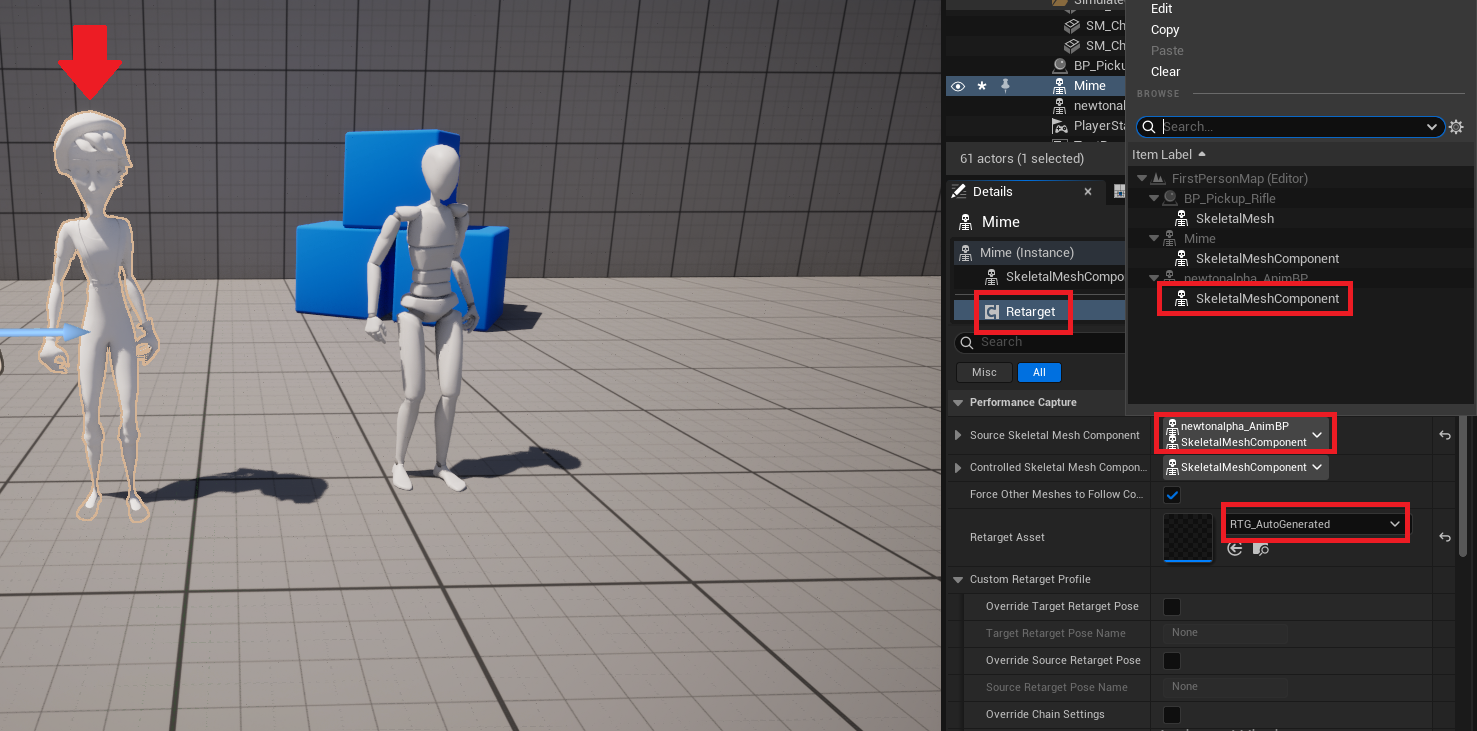Click the Retarget Asset thumbnail

[x=1188, y=537]
